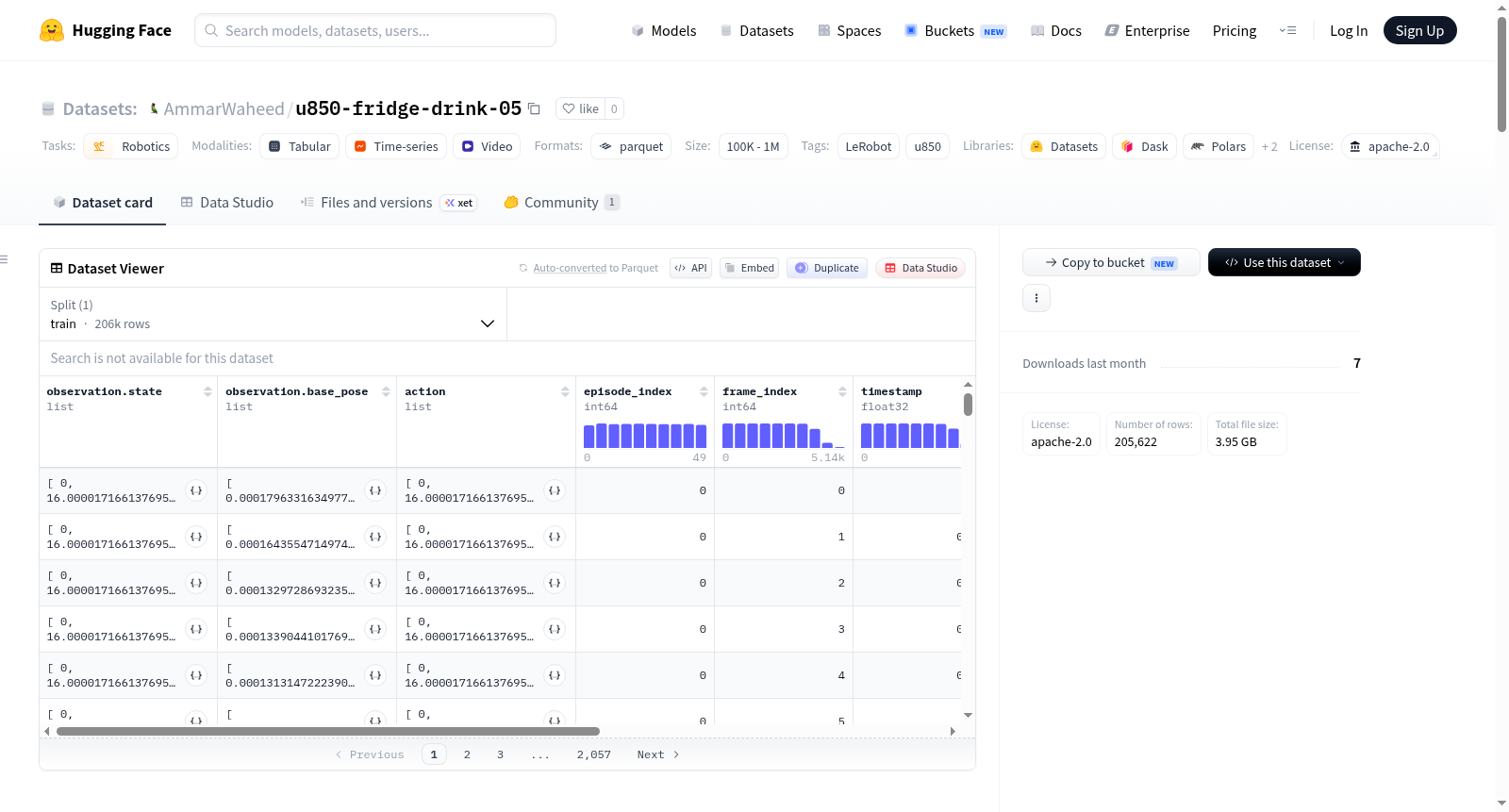
Task: Go to page 3 of the table
Action: pyautogui.click(x=500, y=754)
